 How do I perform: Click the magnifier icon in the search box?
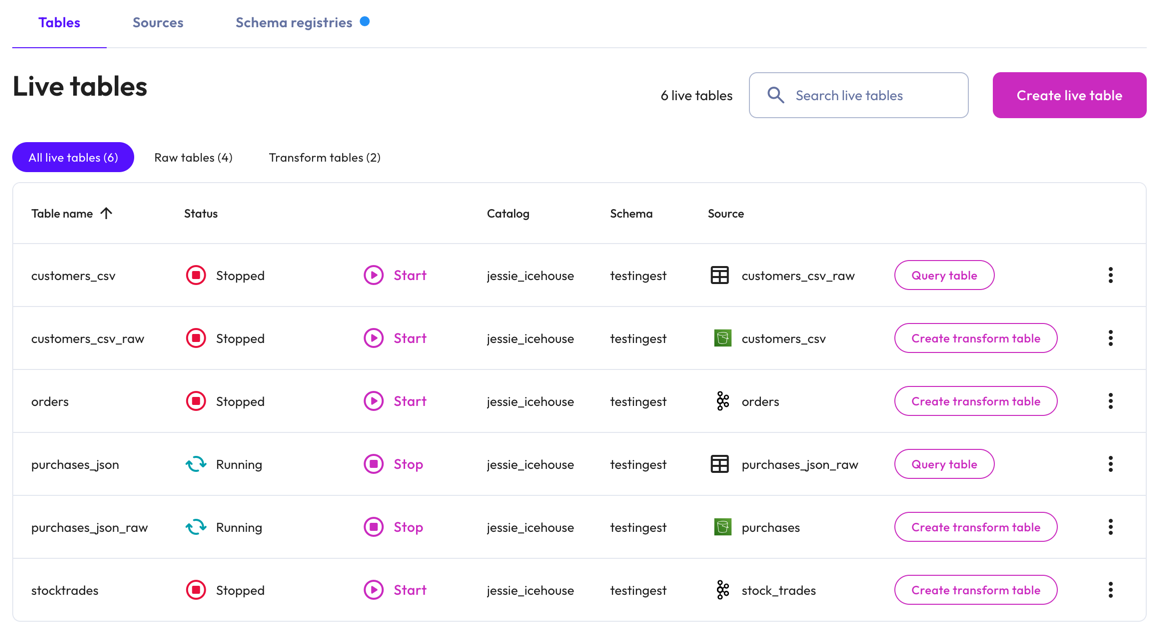(775, 95)
